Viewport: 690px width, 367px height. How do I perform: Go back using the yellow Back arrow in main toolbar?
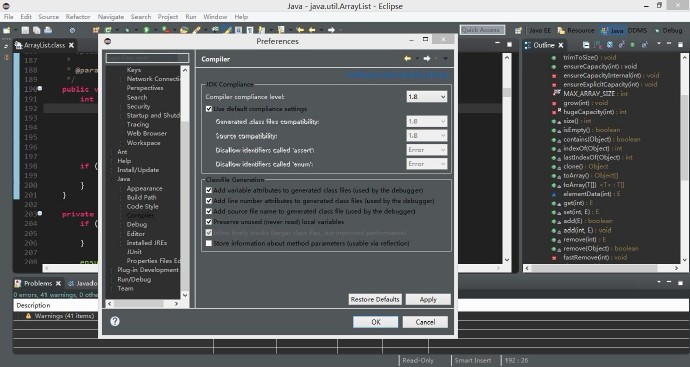point(312,30)
